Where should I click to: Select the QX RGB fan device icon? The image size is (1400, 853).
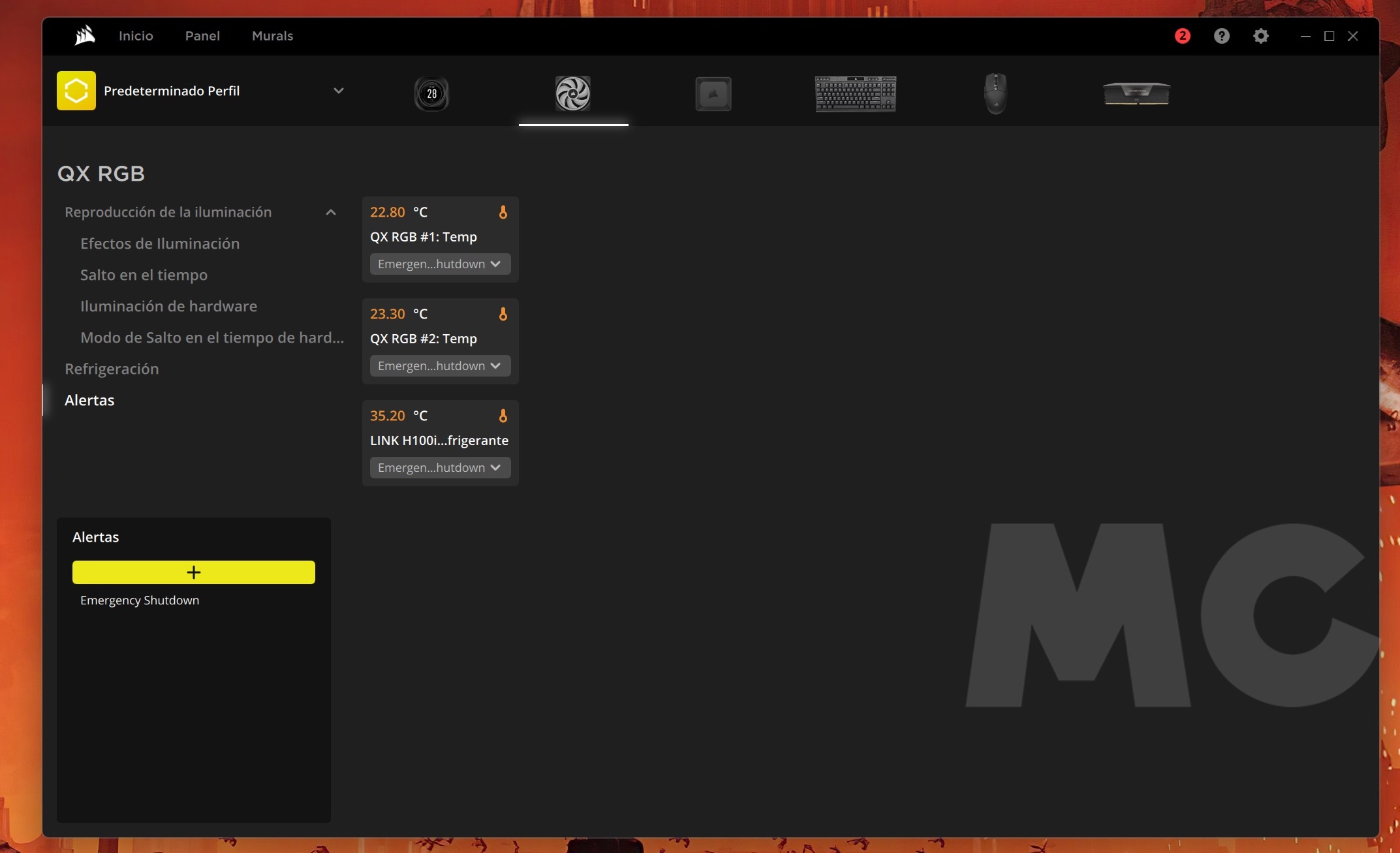click(572, 93)
